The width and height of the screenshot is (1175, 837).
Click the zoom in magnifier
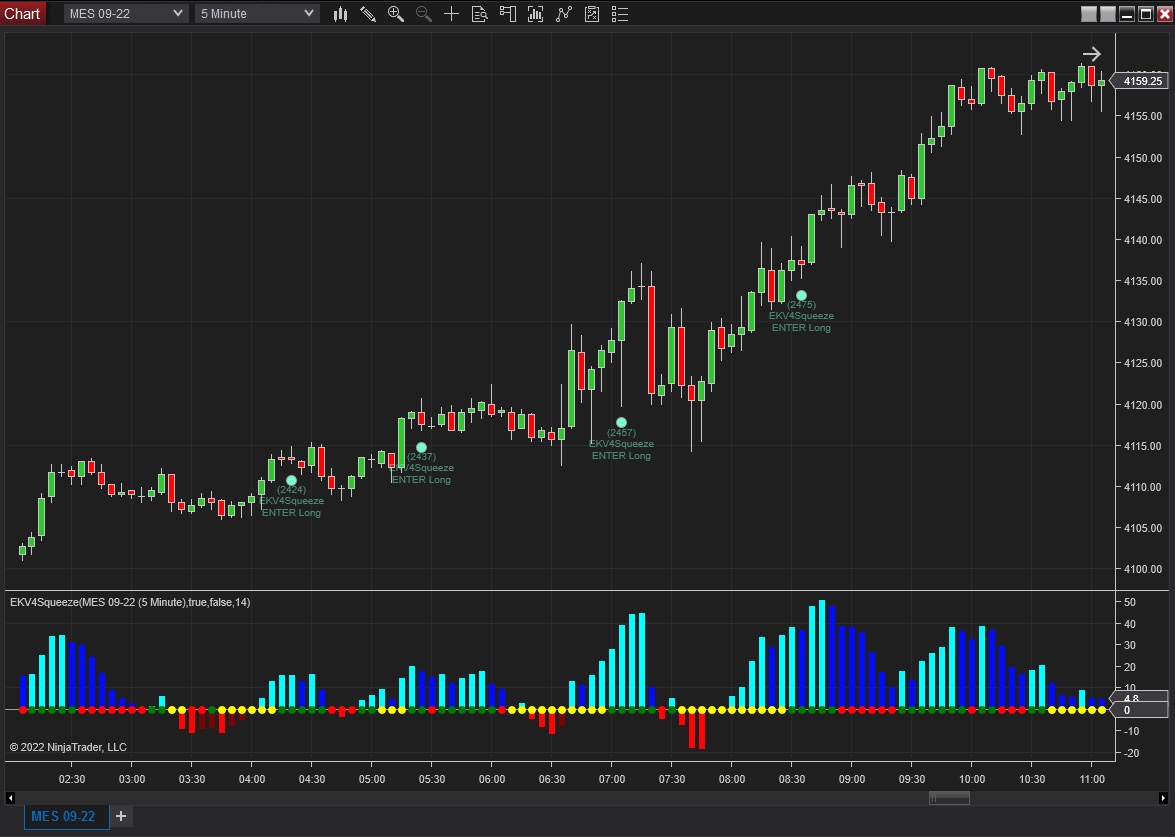pos(396,13)
